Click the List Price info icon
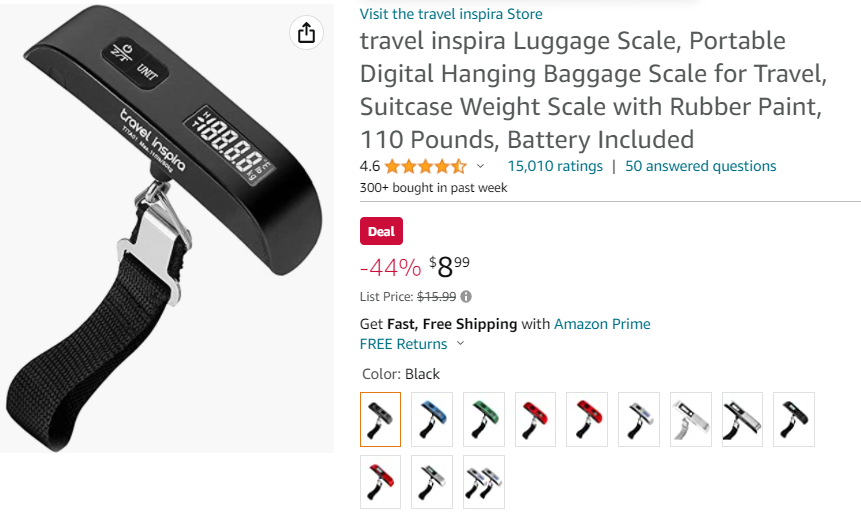 pos(466,297)
